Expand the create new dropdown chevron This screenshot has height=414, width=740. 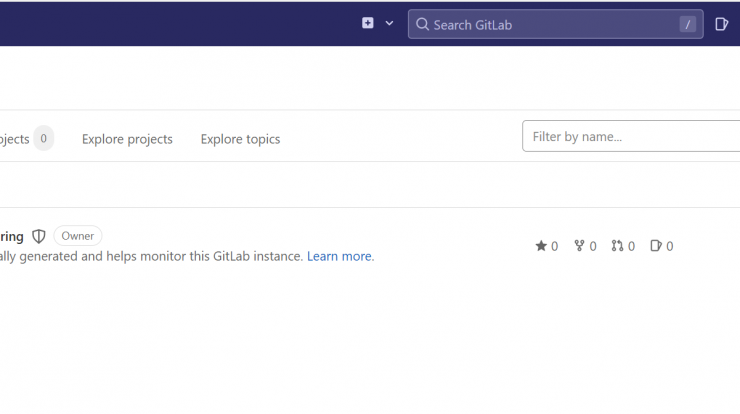[x=389, y=23]
